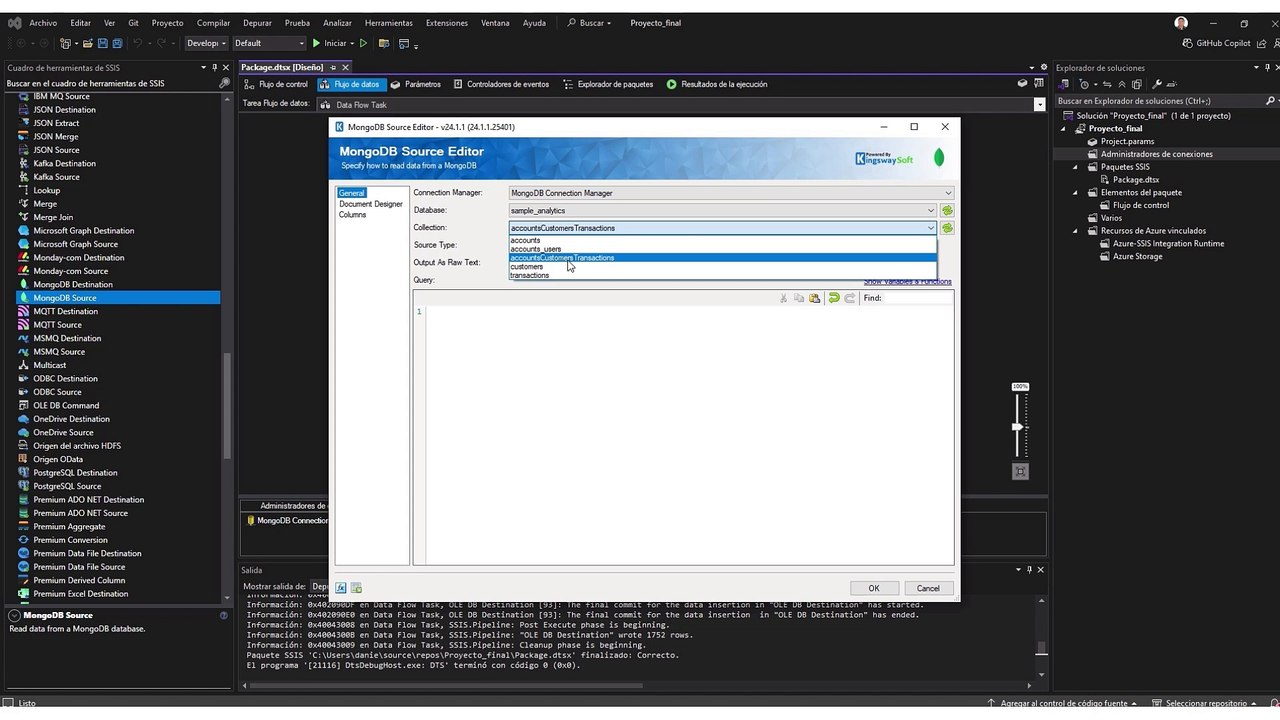This screenshot has height=720, width=1280.
Task: Click Show All Files icon in Solution Explorer
Action: point(1135,84)
